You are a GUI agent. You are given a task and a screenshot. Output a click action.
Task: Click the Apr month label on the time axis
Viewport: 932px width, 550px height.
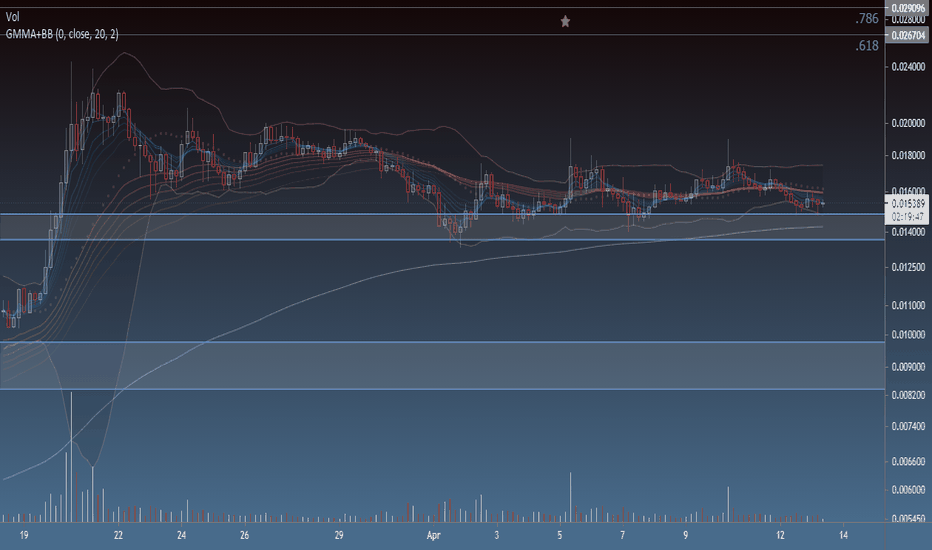tap(433, 536)
